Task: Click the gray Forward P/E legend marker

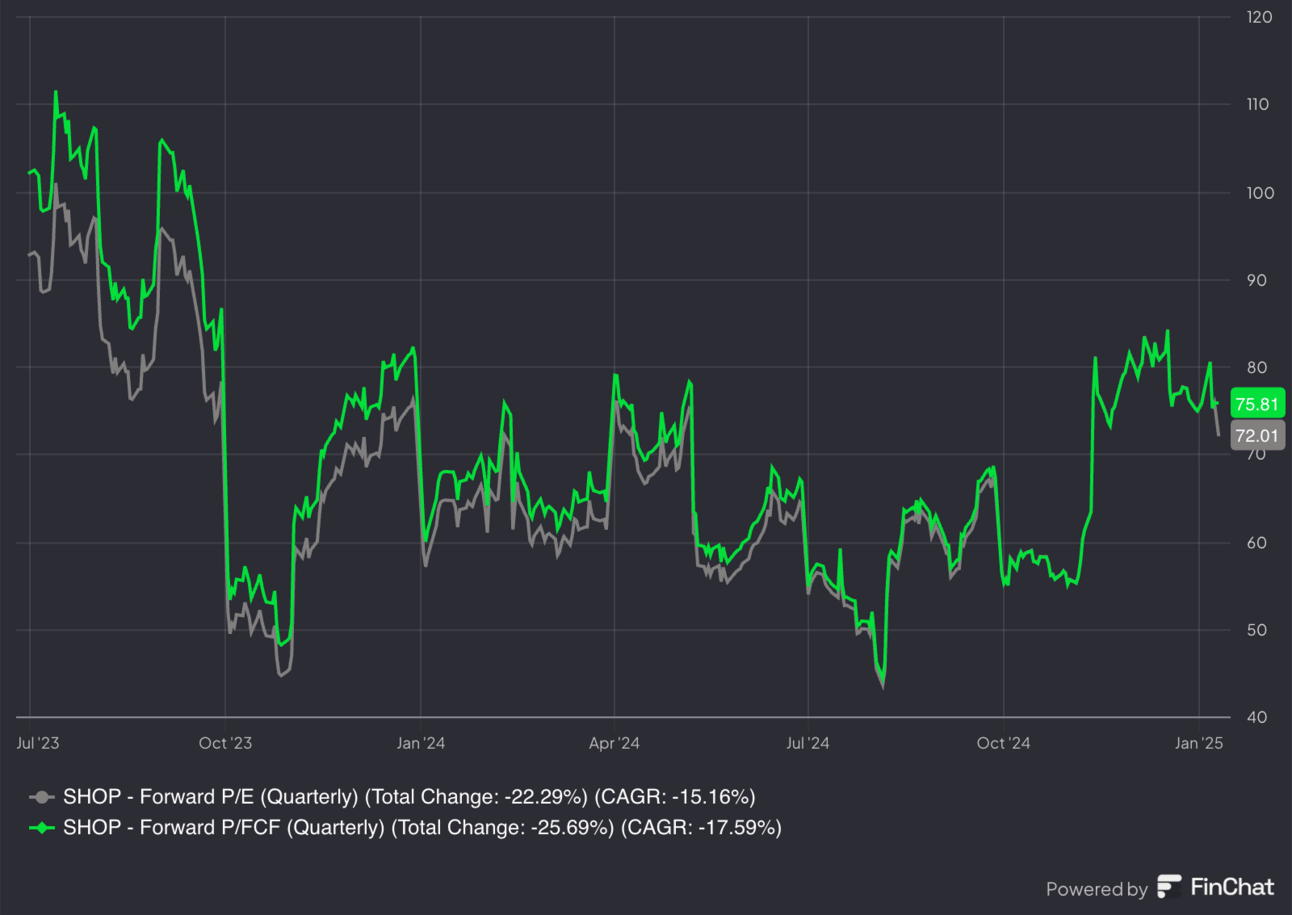Action: coord(41,797)
